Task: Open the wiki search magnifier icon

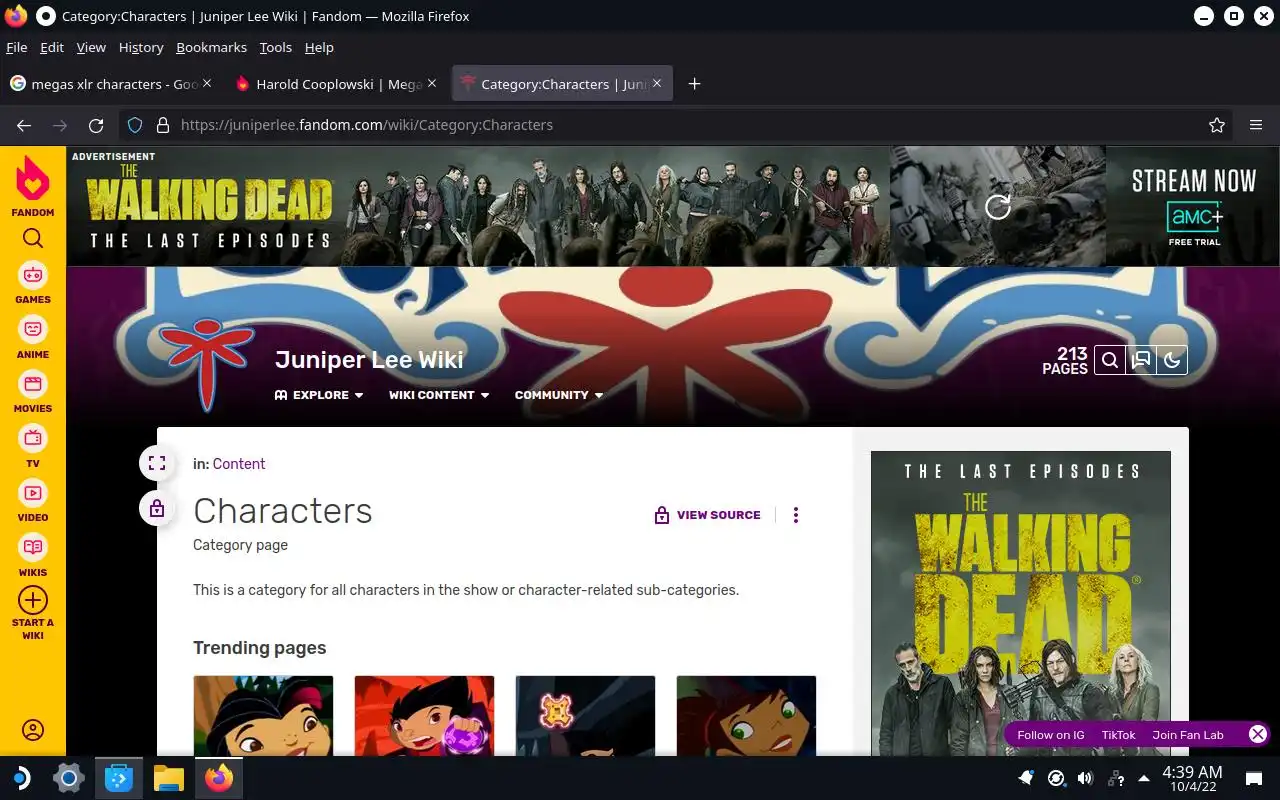Action: [x=1109, y=360]
